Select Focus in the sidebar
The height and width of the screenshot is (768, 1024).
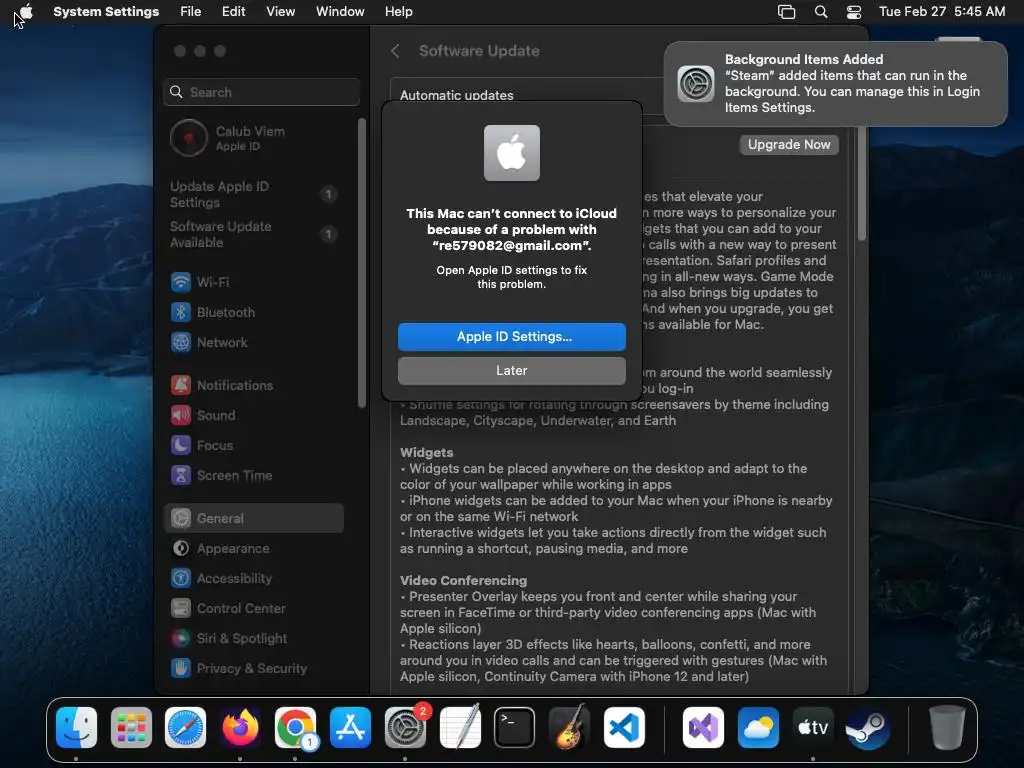coord(253,445)
